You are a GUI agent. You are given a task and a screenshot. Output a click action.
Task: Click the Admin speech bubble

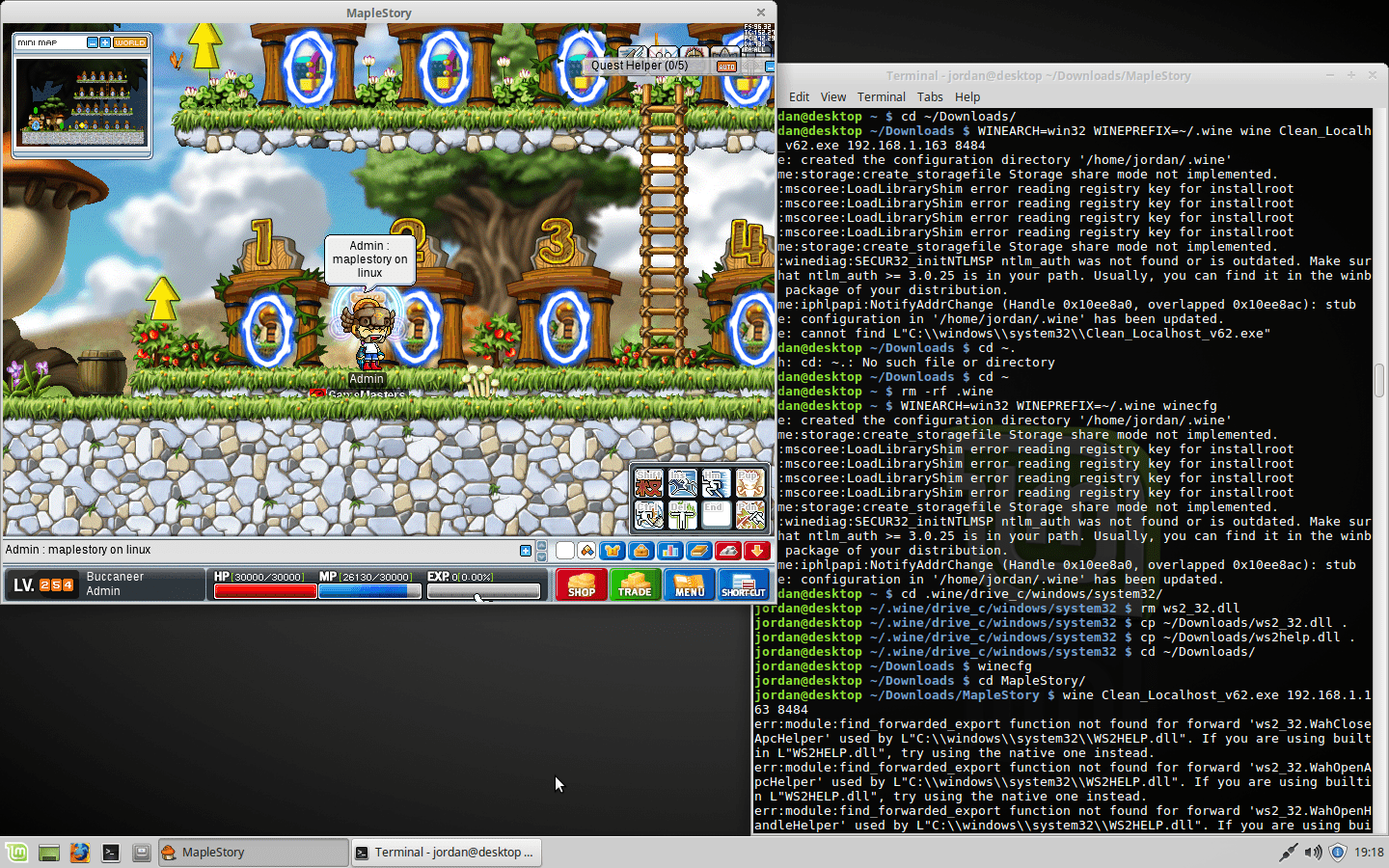pos(370,259)
